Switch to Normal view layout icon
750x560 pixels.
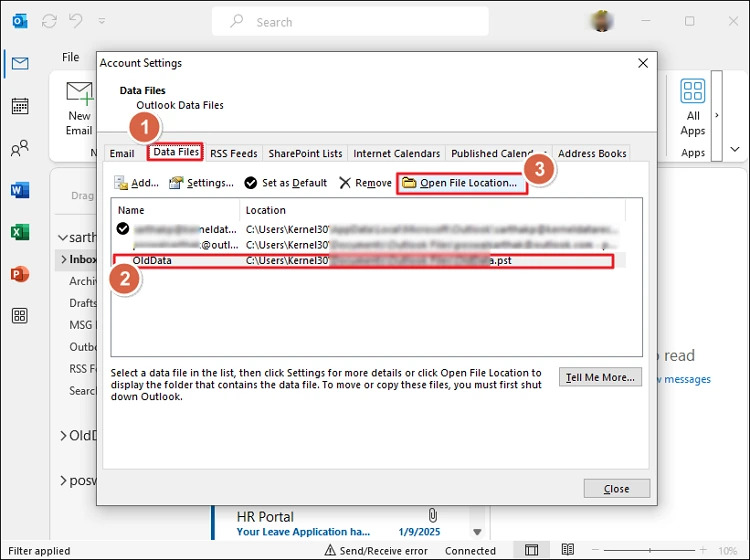click(531, 550)
